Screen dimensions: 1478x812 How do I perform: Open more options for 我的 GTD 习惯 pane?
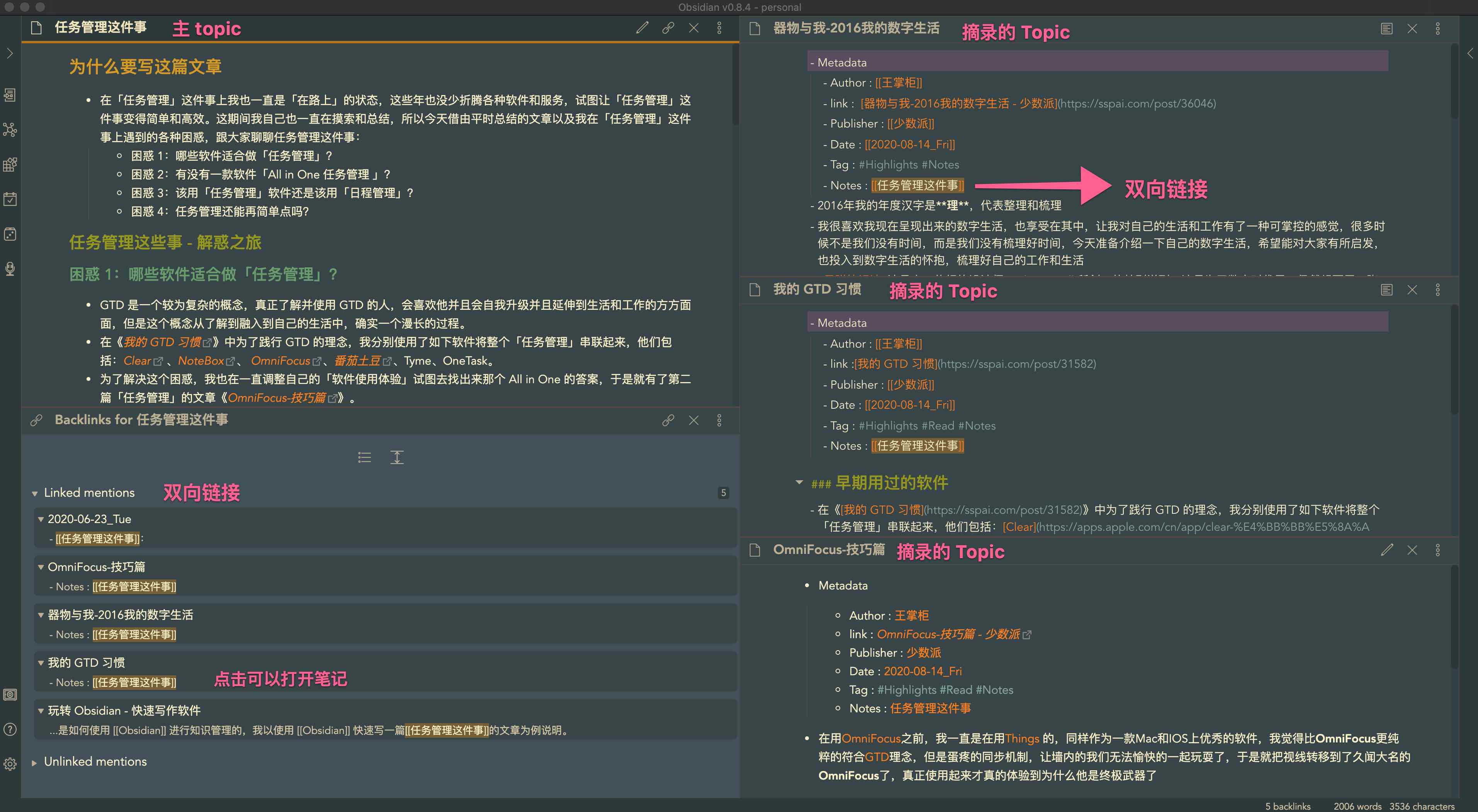tap(1437, 290)
